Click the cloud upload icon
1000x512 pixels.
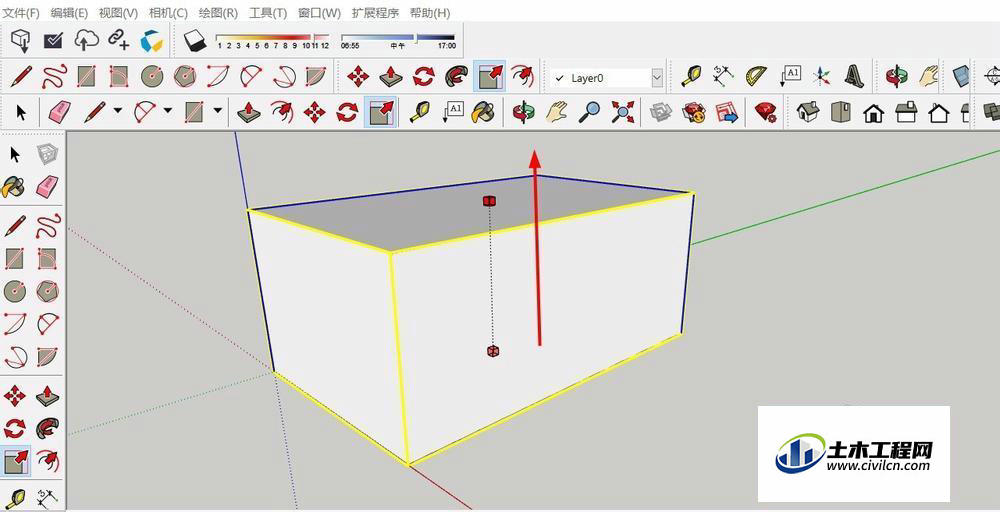pos(86,40)
